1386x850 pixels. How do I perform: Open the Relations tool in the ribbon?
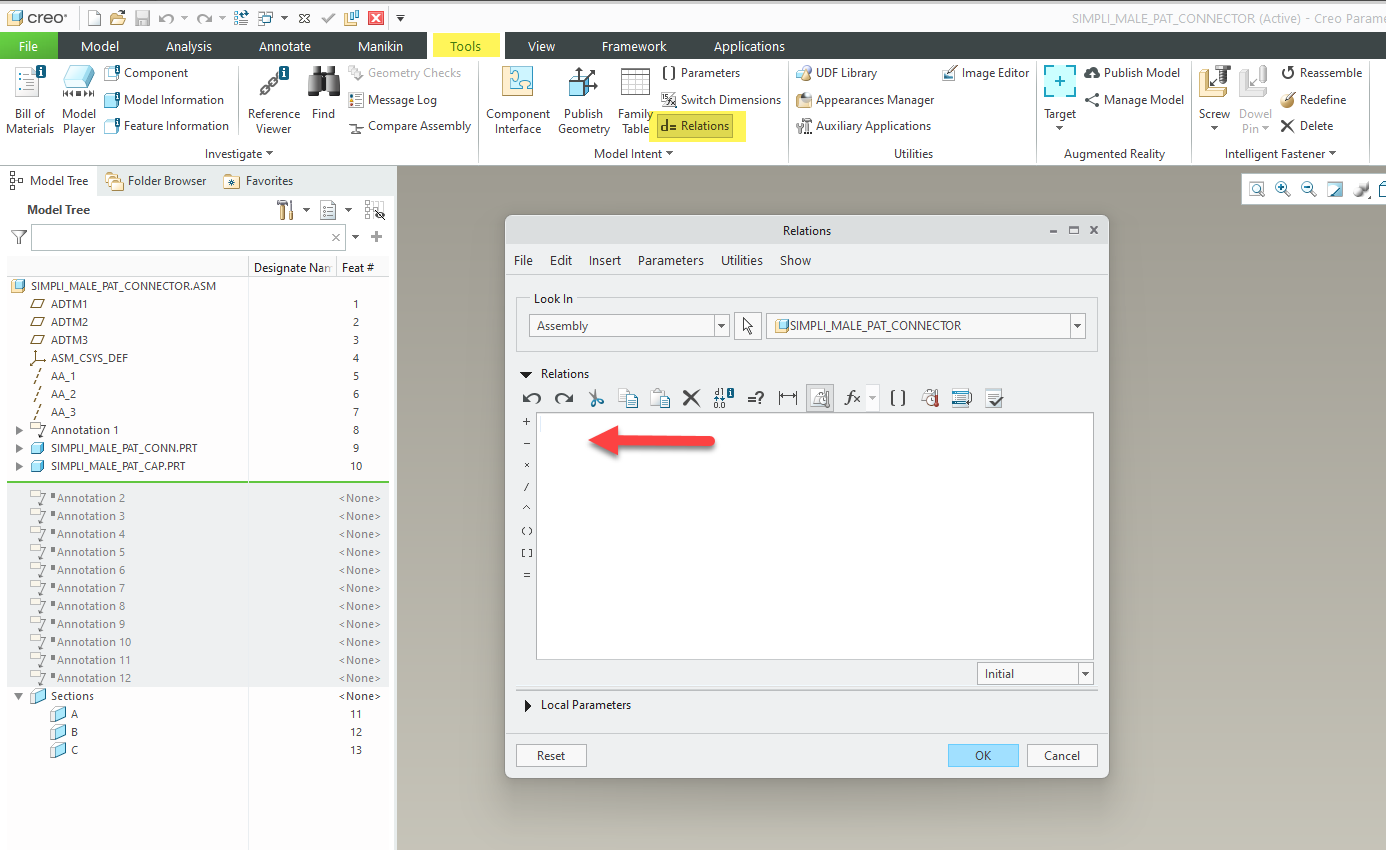[x=697, y=125]
